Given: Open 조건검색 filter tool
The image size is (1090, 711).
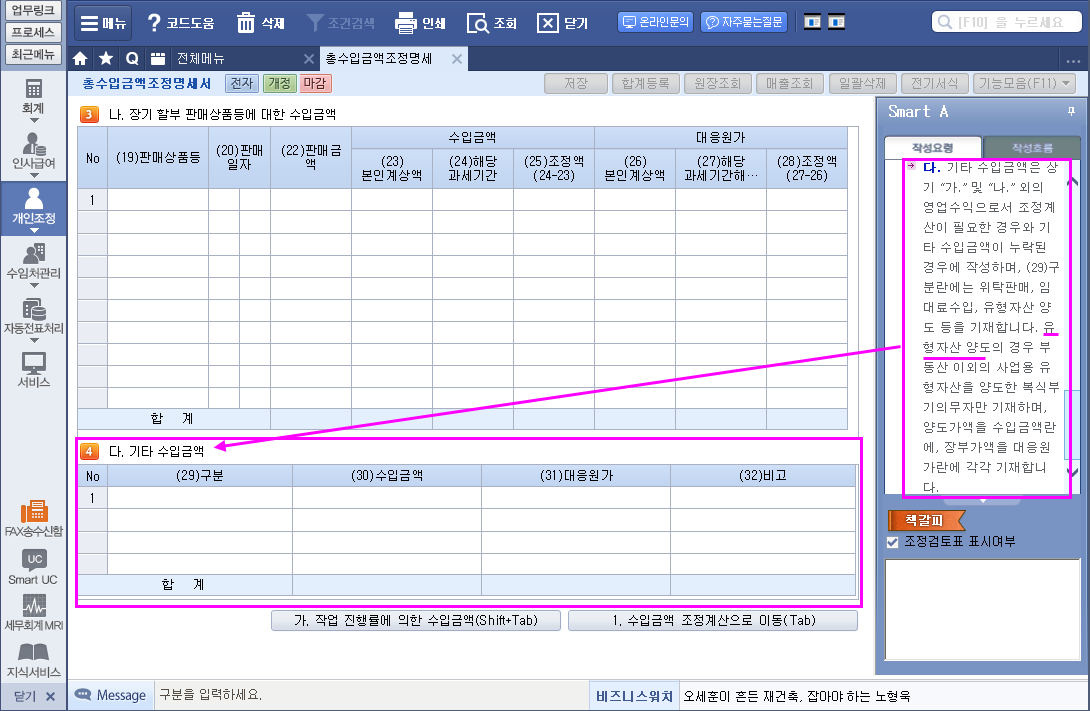Looking at the screenshot, I should pyautogui.click(x=341, y=23).
